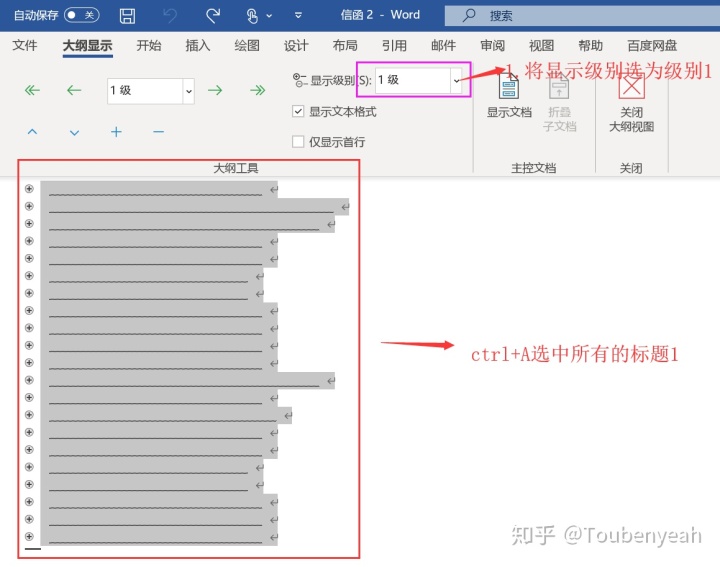Toggle the AutoSave (自动保存) switch
Screen dimensions: 720x567
[82, 15]
